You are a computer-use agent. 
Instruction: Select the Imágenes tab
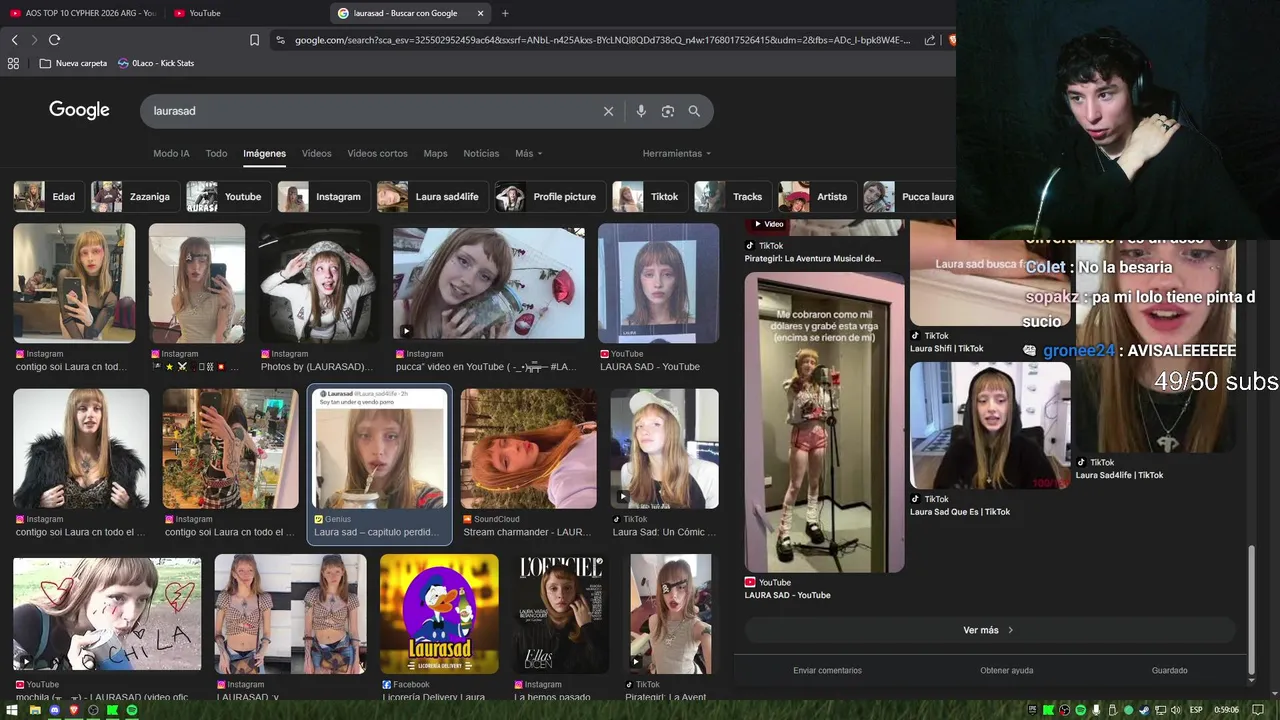tap(264, 153)
